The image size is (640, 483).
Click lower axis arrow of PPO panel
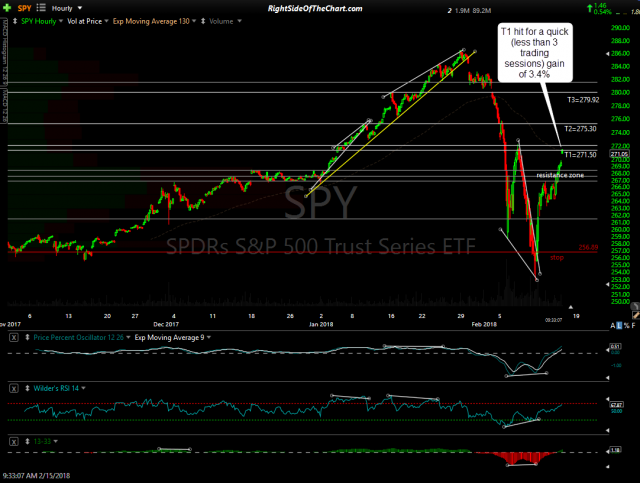coord(607,378)
